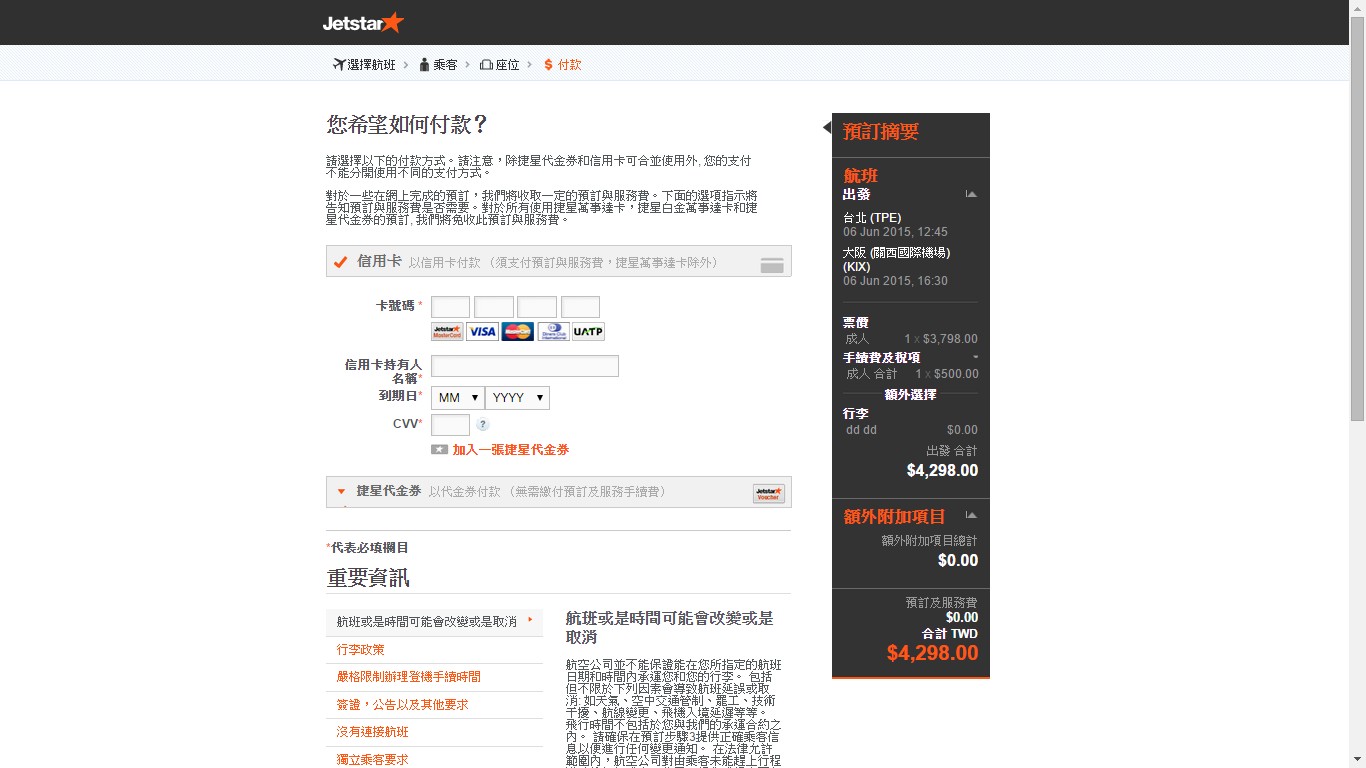Click the fees amount $500.00
This screenshot has width=1366, height=768.
click(x=956, y=374)
